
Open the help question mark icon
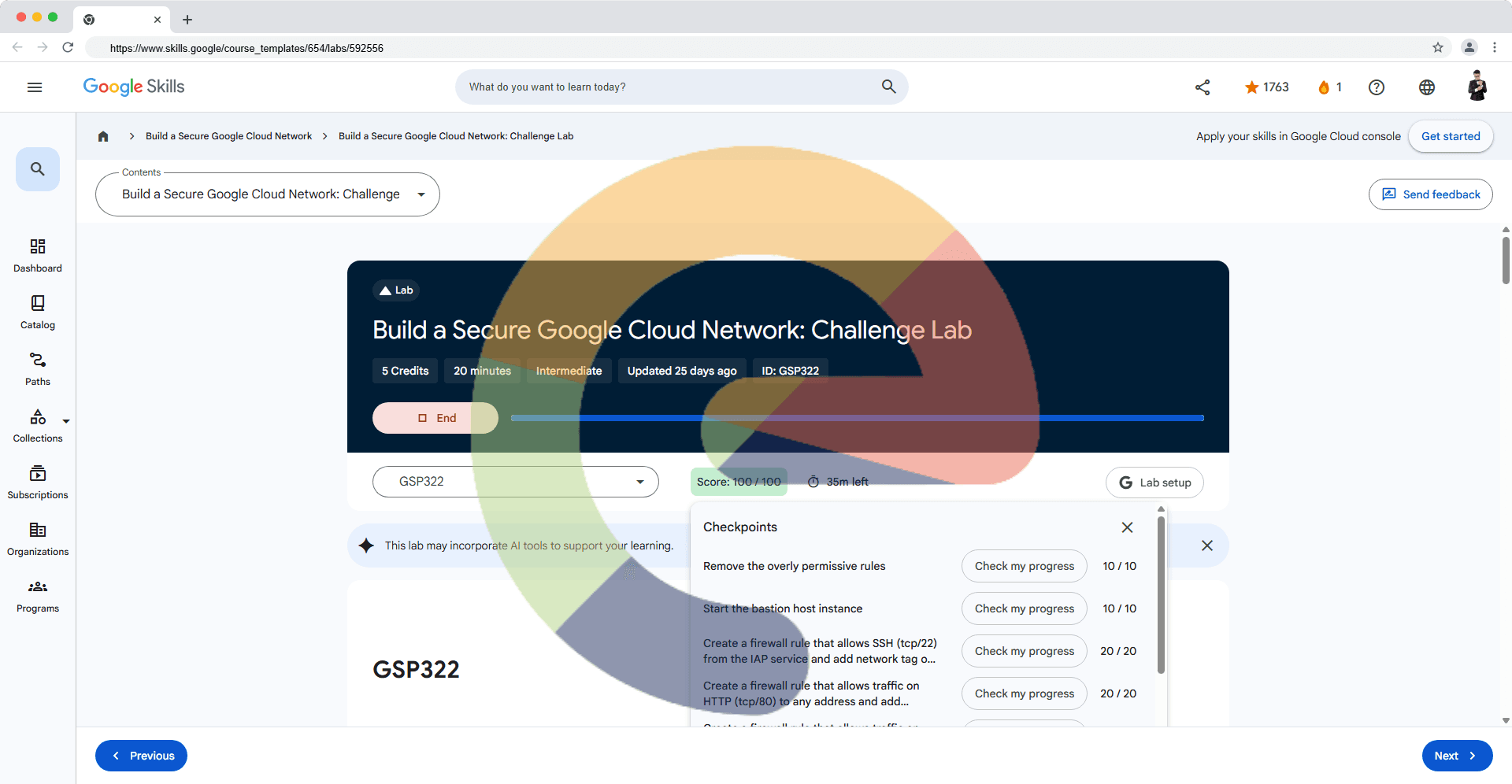click(1377, 87)
